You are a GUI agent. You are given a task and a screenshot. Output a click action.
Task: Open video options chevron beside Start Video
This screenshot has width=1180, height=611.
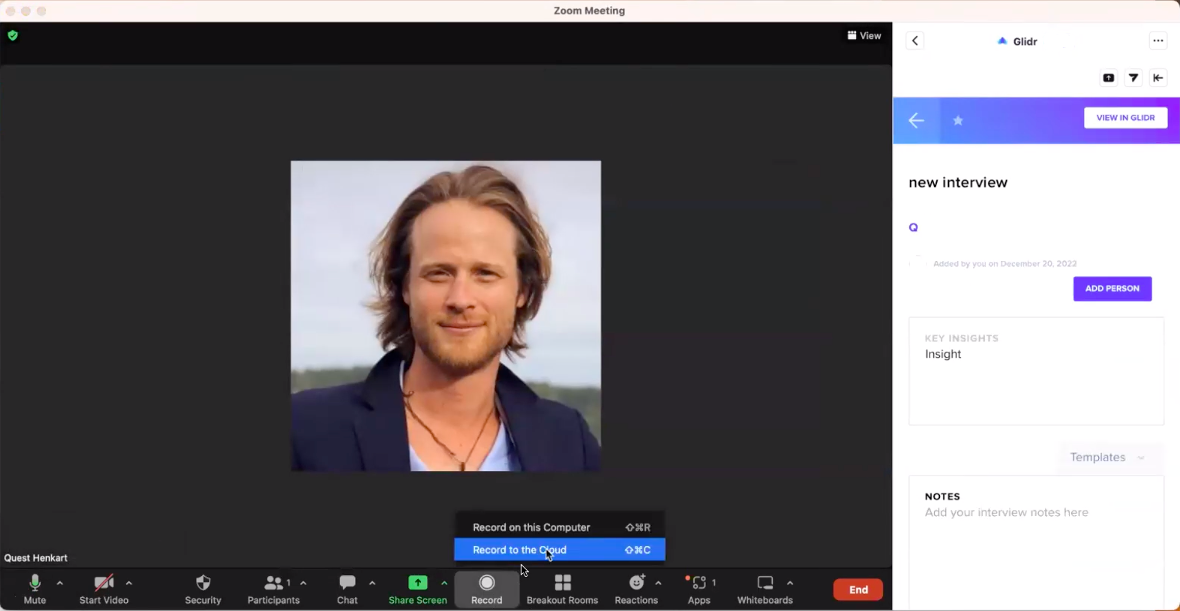[129, 583]
